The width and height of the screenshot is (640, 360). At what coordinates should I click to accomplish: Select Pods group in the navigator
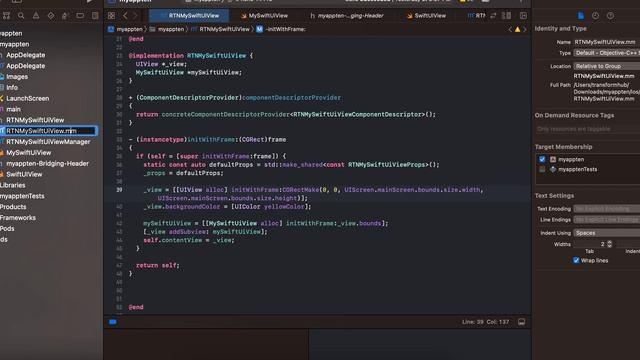coord(7,229)
